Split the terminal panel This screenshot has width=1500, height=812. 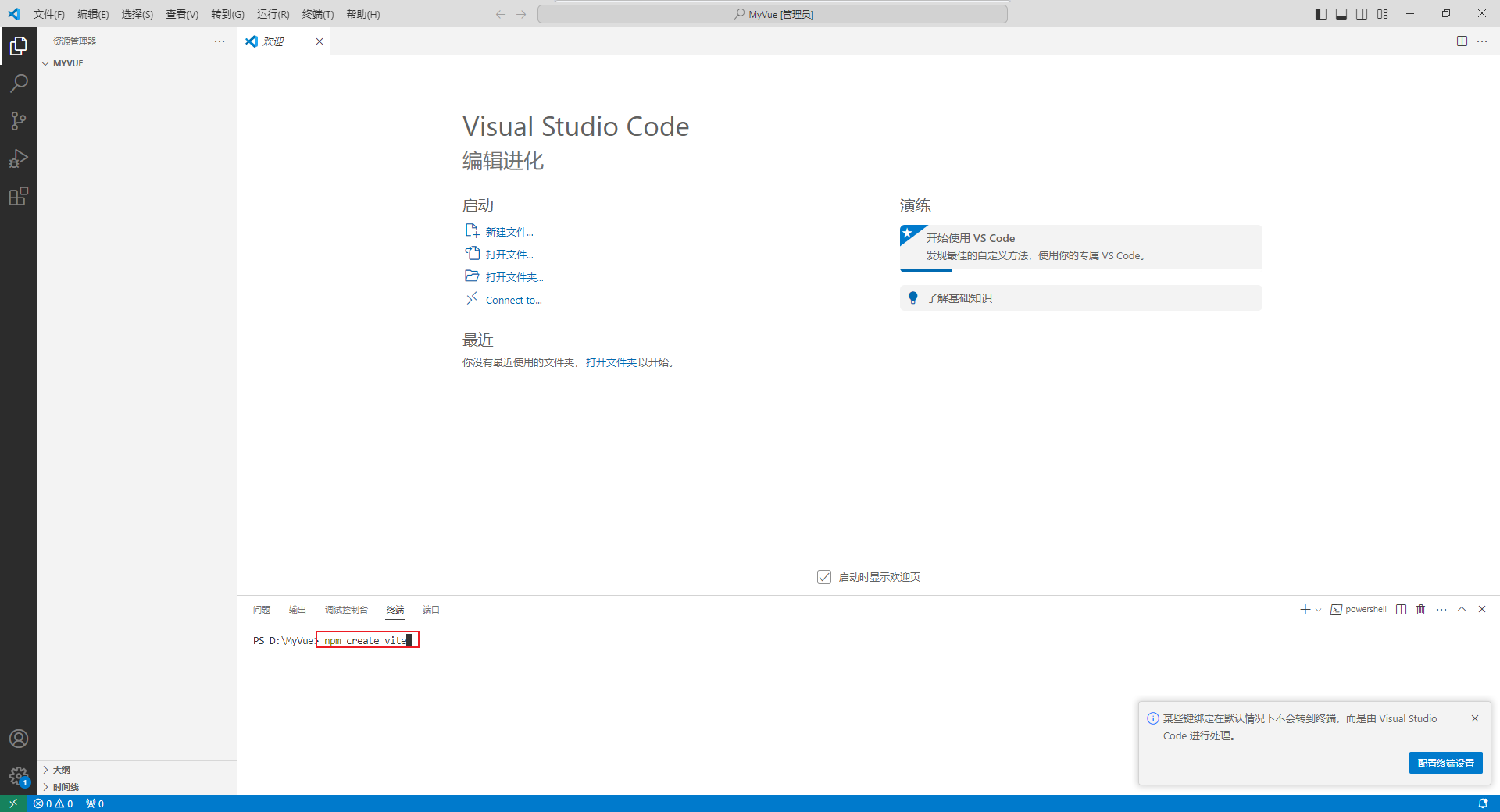point(1401,609)
